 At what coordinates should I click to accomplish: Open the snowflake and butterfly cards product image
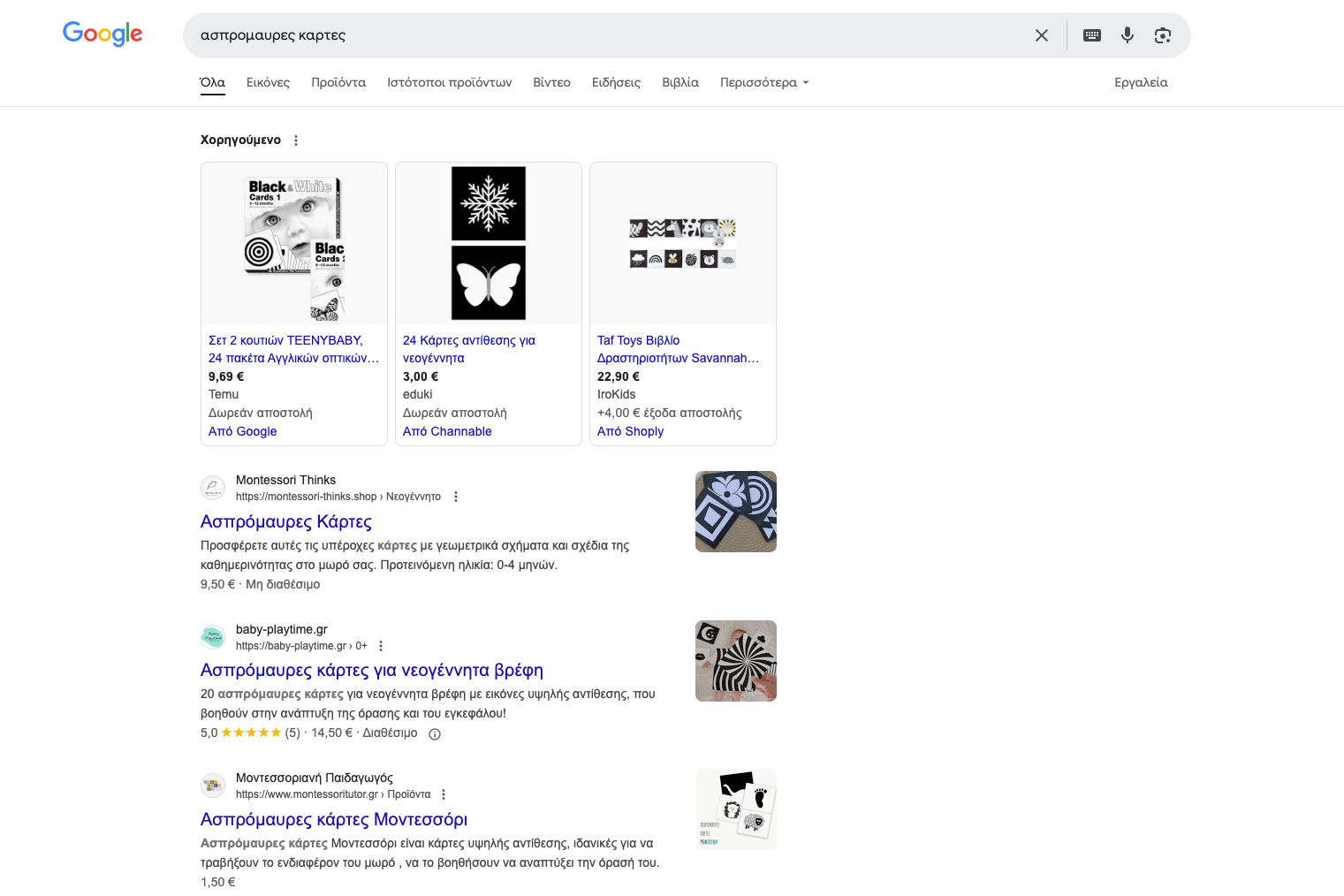pos(489,244)
